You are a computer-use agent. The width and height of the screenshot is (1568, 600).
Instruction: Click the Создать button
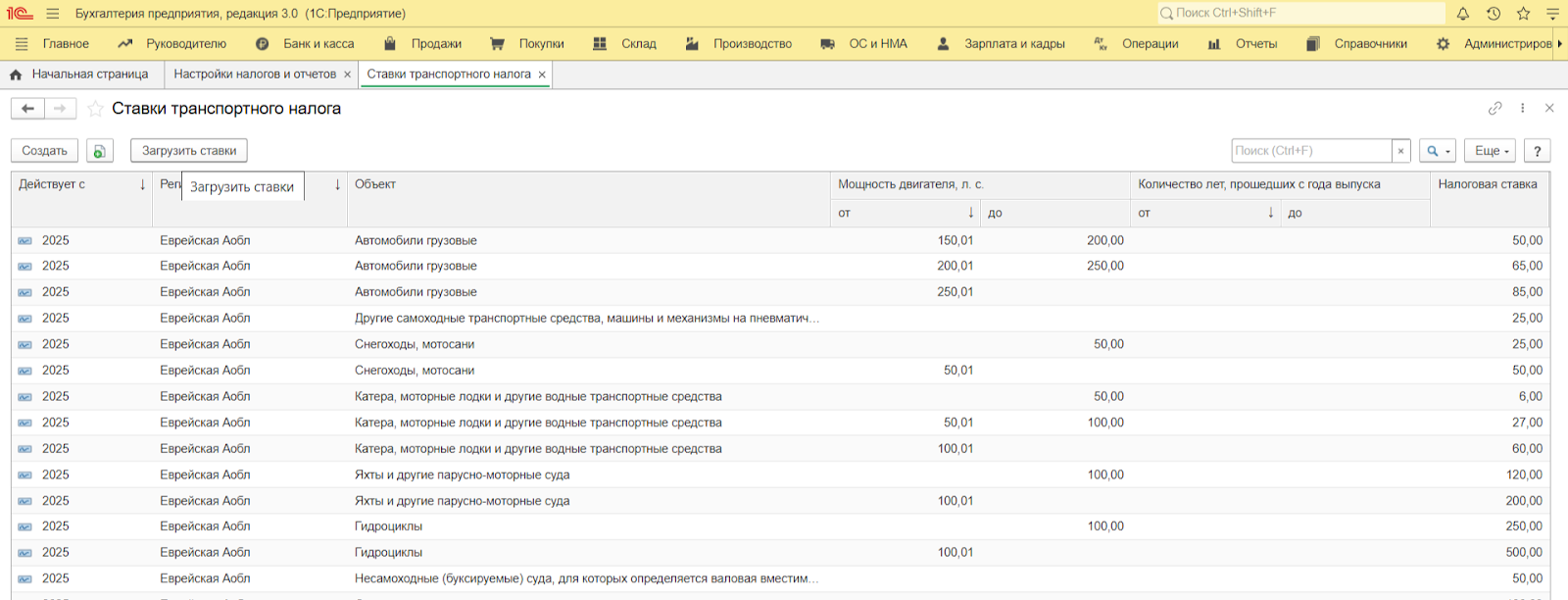45,151
